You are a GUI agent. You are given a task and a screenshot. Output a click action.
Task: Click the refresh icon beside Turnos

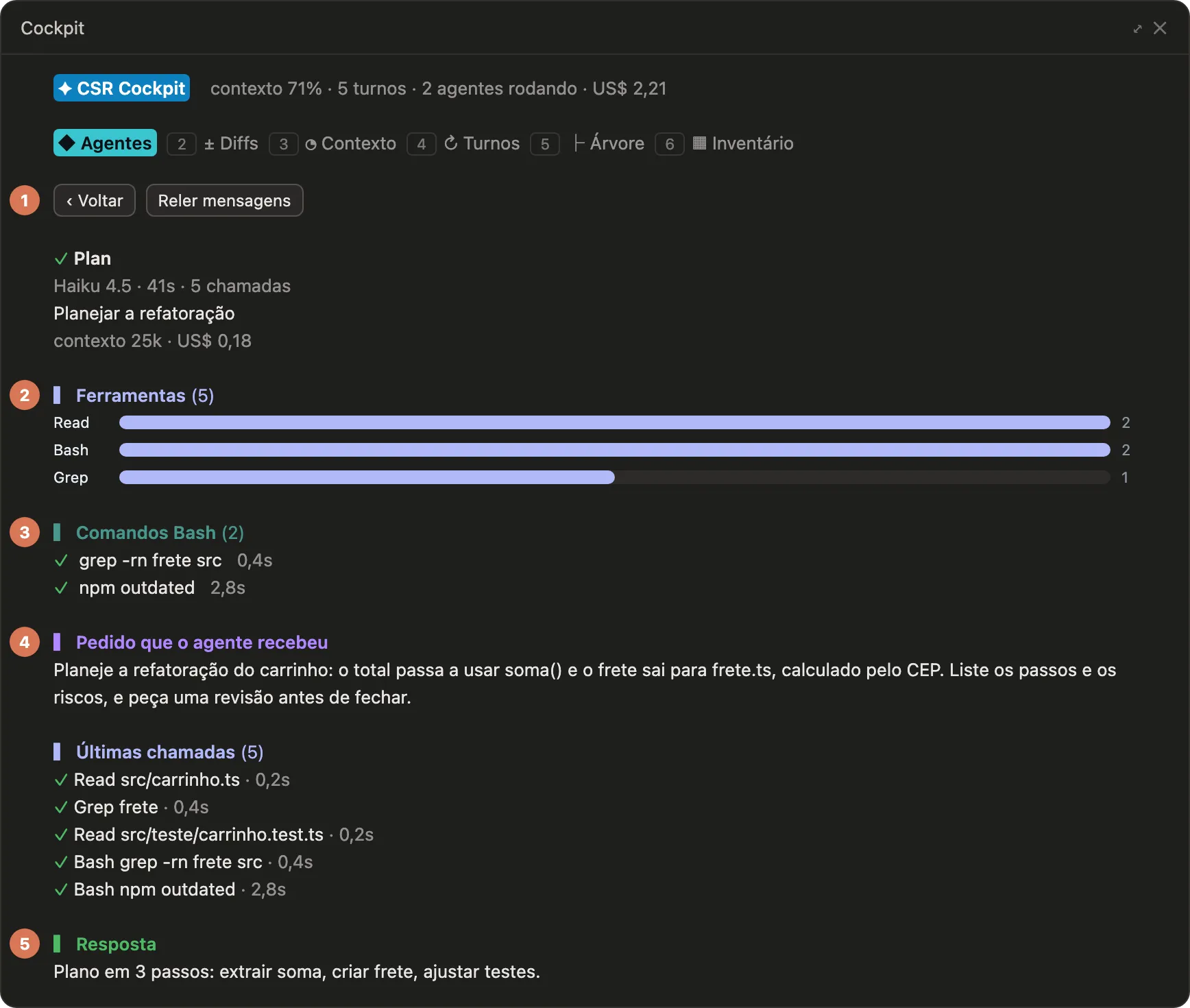(451, 143)
